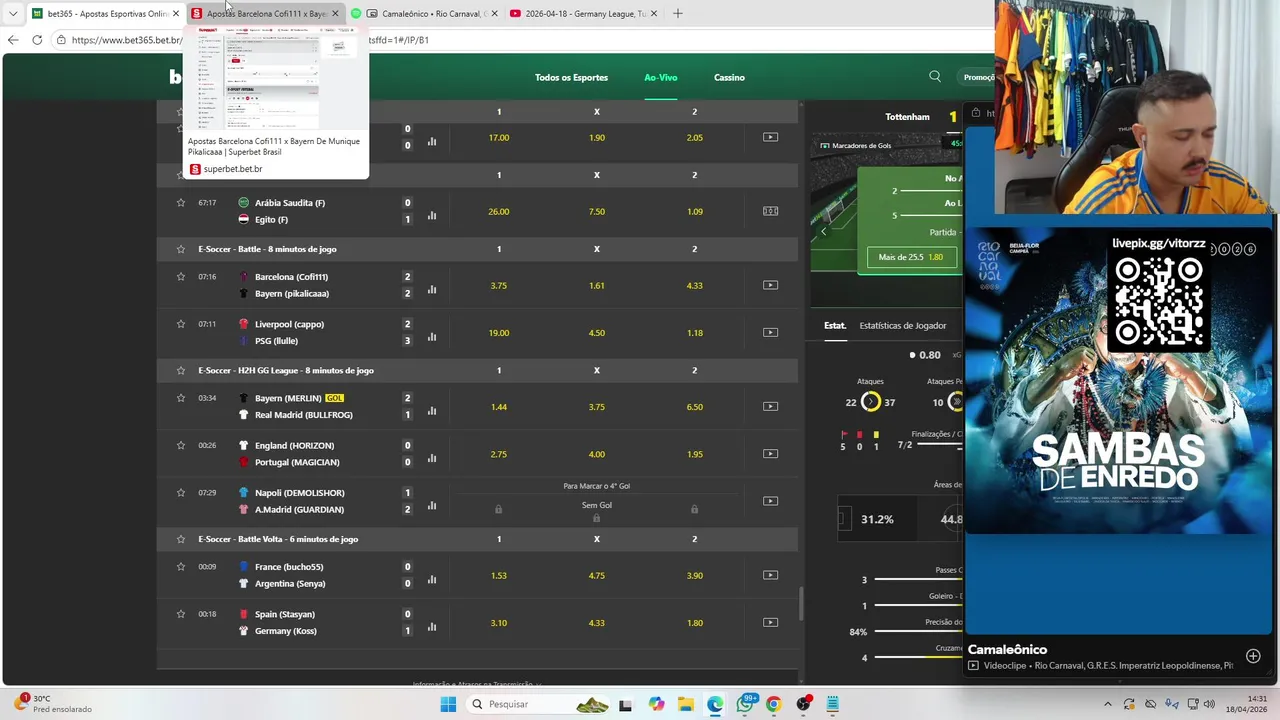This screenshot has height=720, width=1280.
Task: Open match stats icon for Napoli (DEMOLISHOR) row
Action: point(432,505)
